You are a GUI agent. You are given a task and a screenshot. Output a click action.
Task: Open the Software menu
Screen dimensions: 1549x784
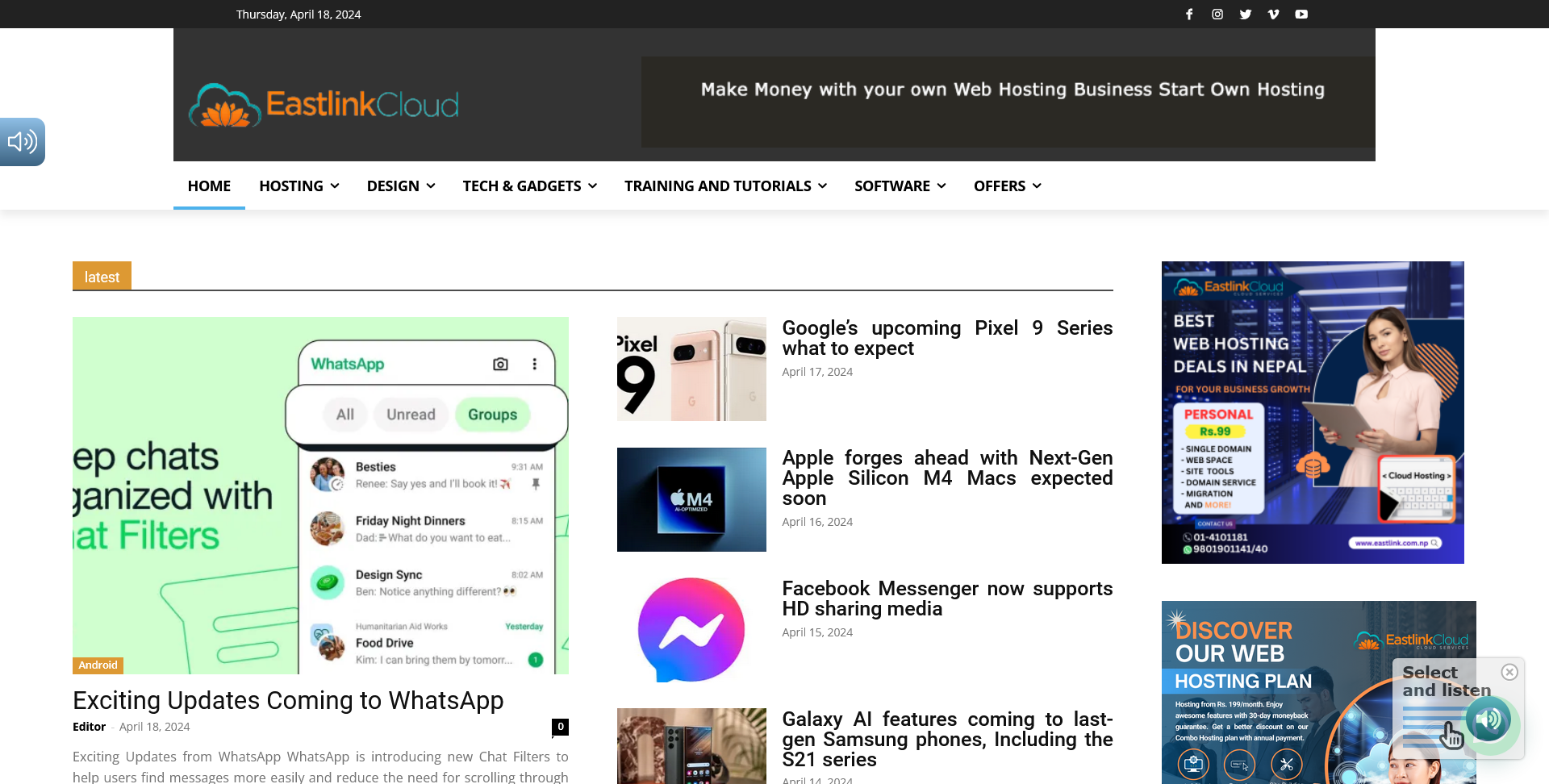click(900, 186)
